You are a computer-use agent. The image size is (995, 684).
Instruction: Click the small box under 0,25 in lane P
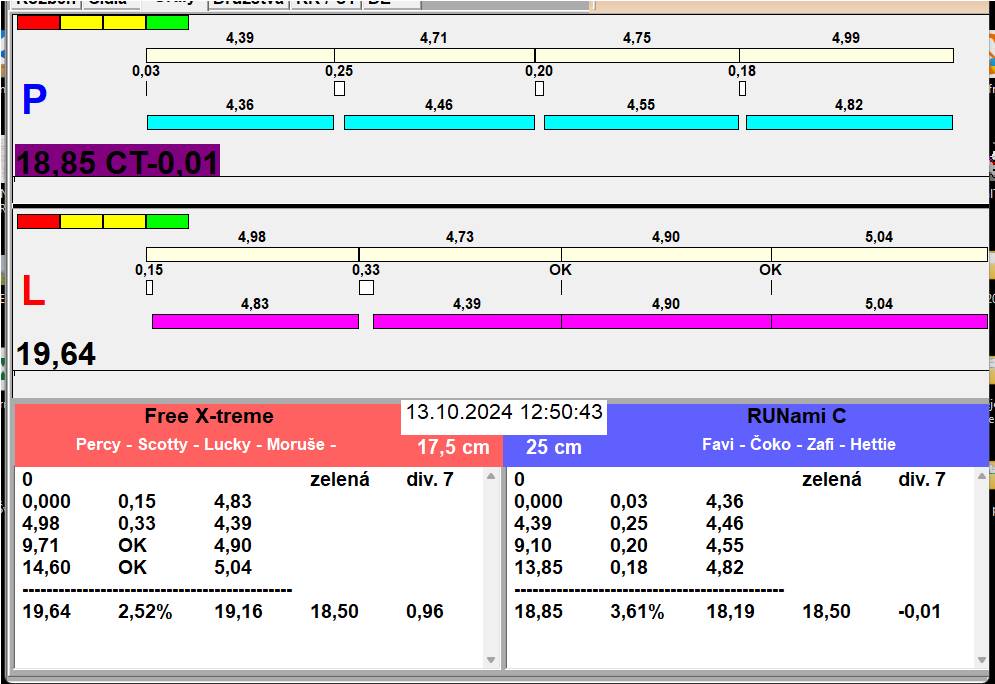tap(339, 89)
